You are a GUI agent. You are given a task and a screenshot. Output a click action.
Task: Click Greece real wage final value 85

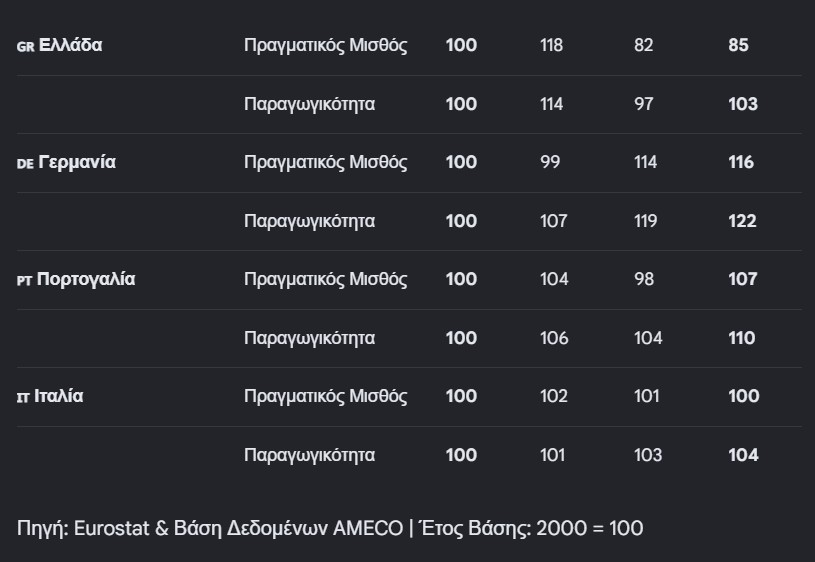pyautogui.click(x=738, y=45)
